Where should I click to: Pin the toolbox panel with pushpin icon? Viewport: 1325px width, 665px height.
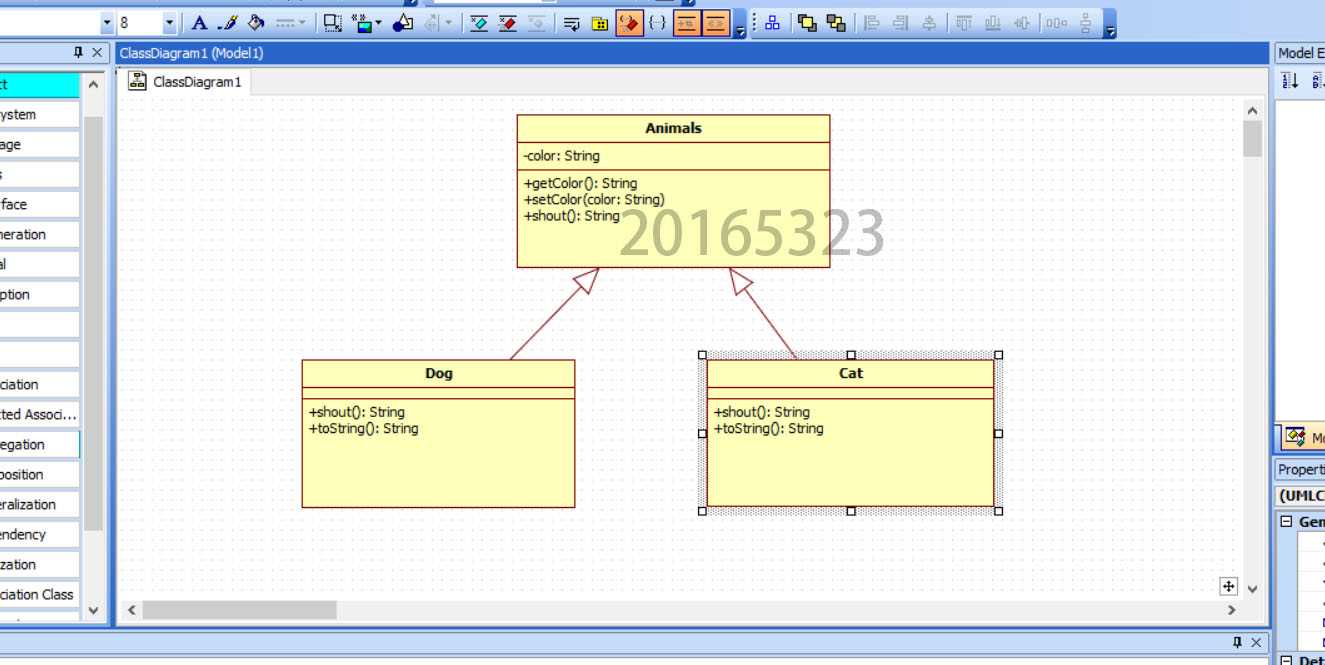pos(78,53)
